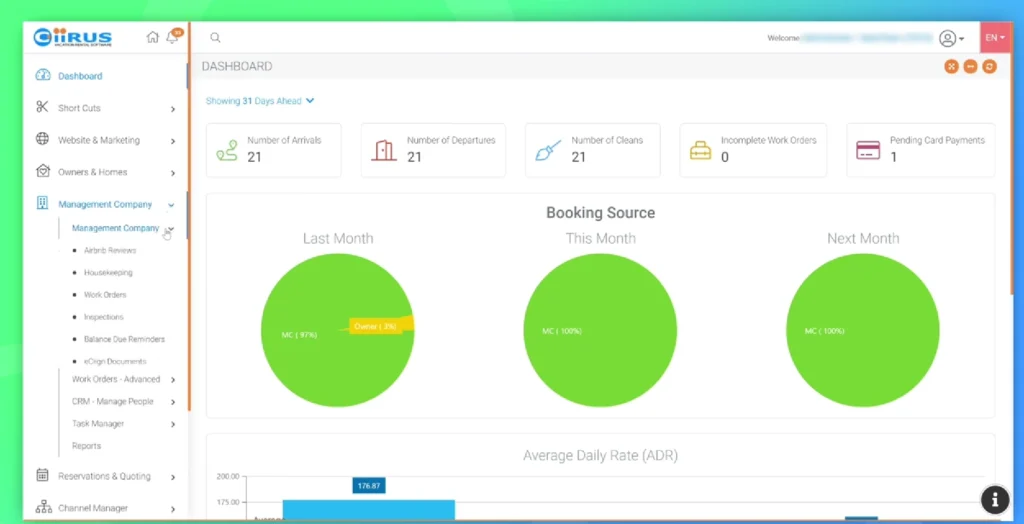
Task: Click the Owner slice label on Last Month chart
Action: [376, 326]
